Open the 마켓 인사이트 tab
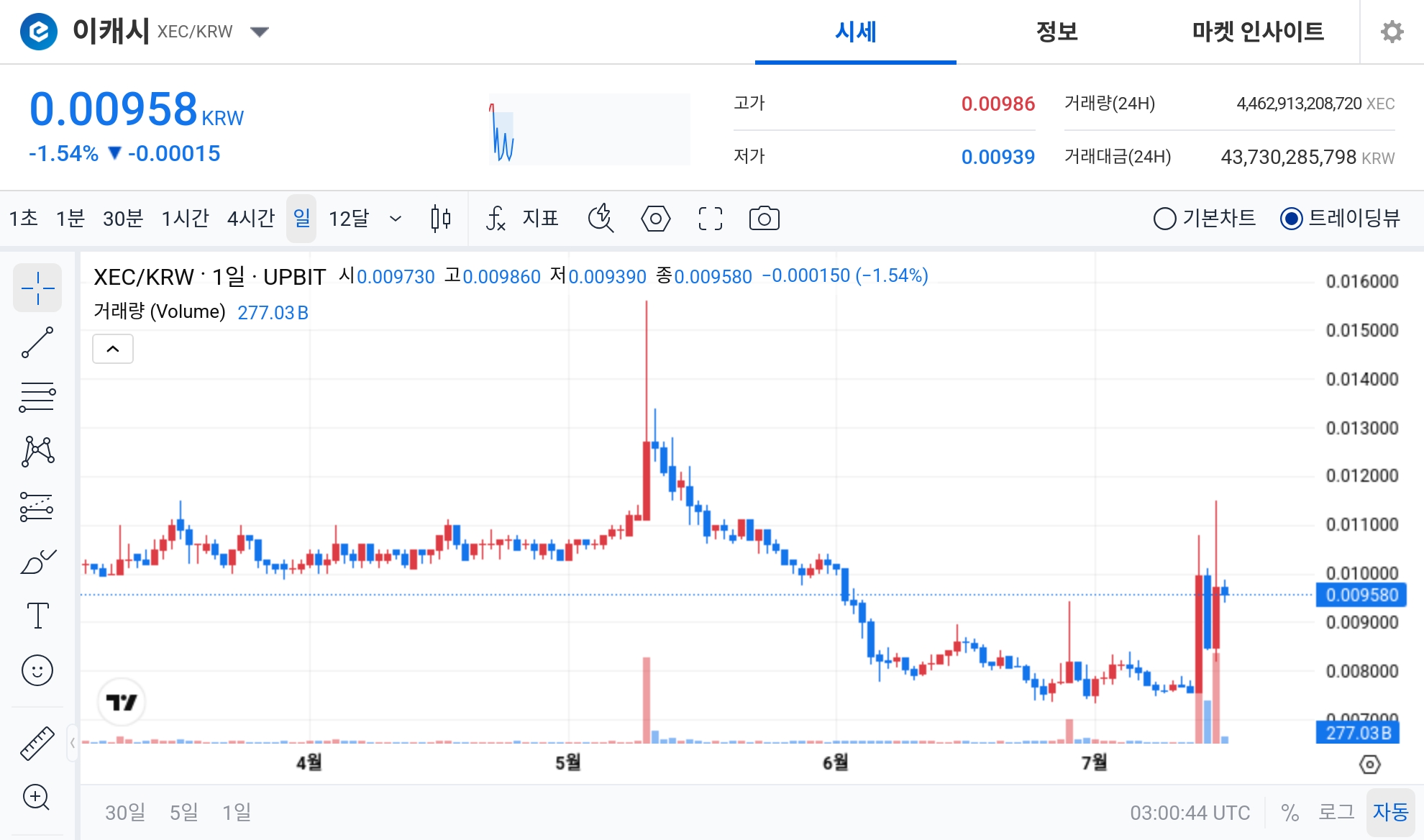1424x840 pixels. click(x=1258, y=32)
